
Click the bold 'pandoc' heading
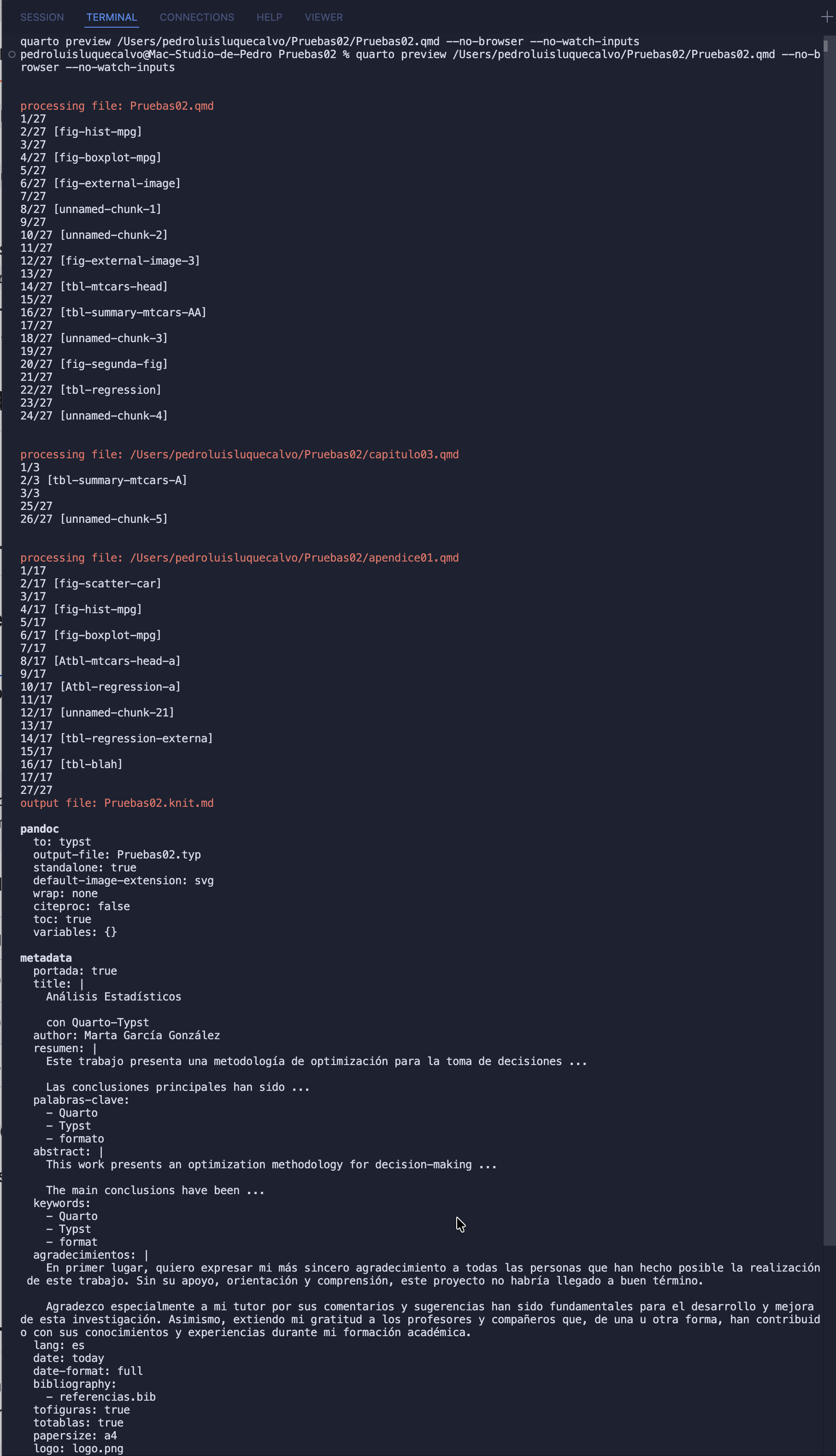tap(40, 829)
